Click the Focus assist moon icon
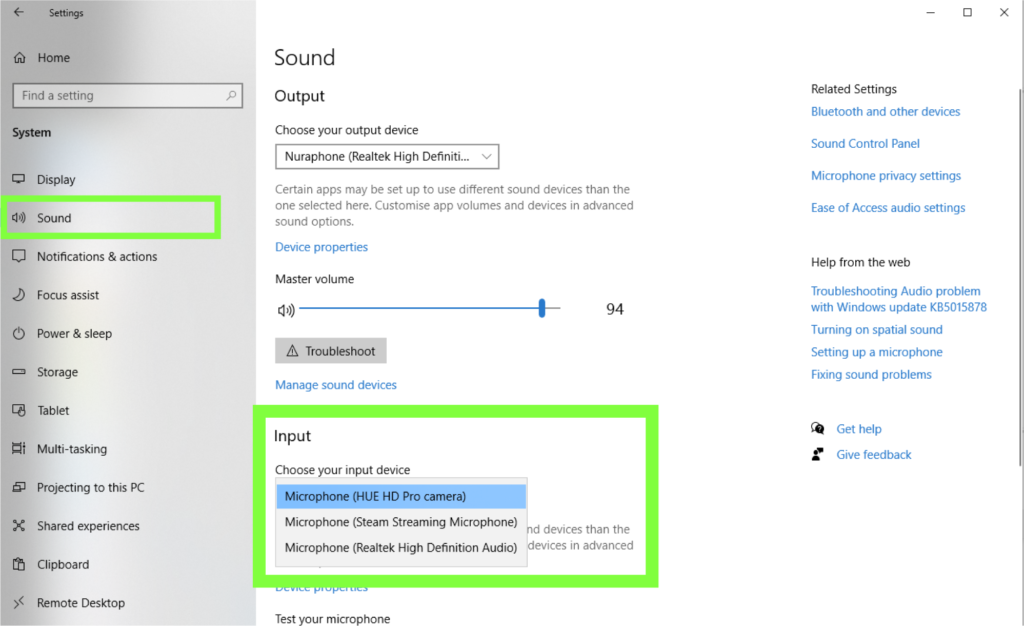This screenshot has height=626, width=1024. (19, 294)
